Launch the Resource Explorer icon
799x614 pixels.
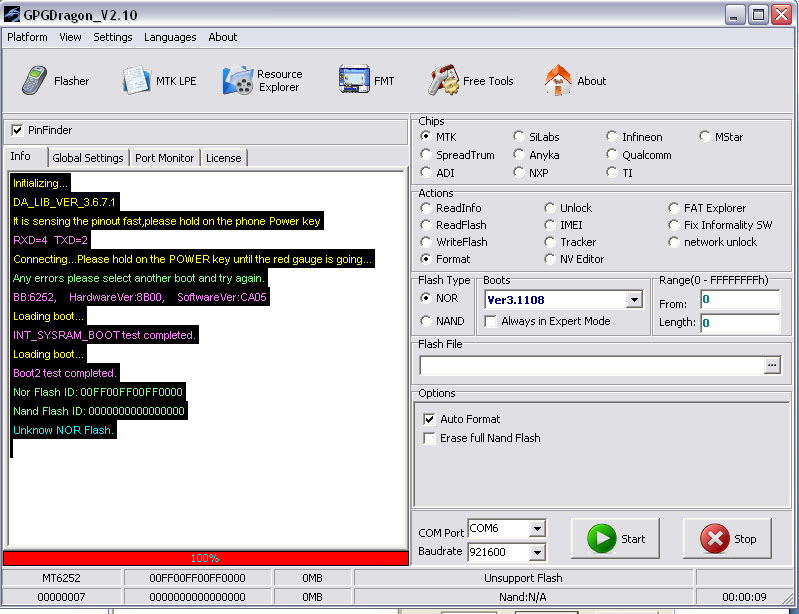pyautogui.click(x=237, y=81)
